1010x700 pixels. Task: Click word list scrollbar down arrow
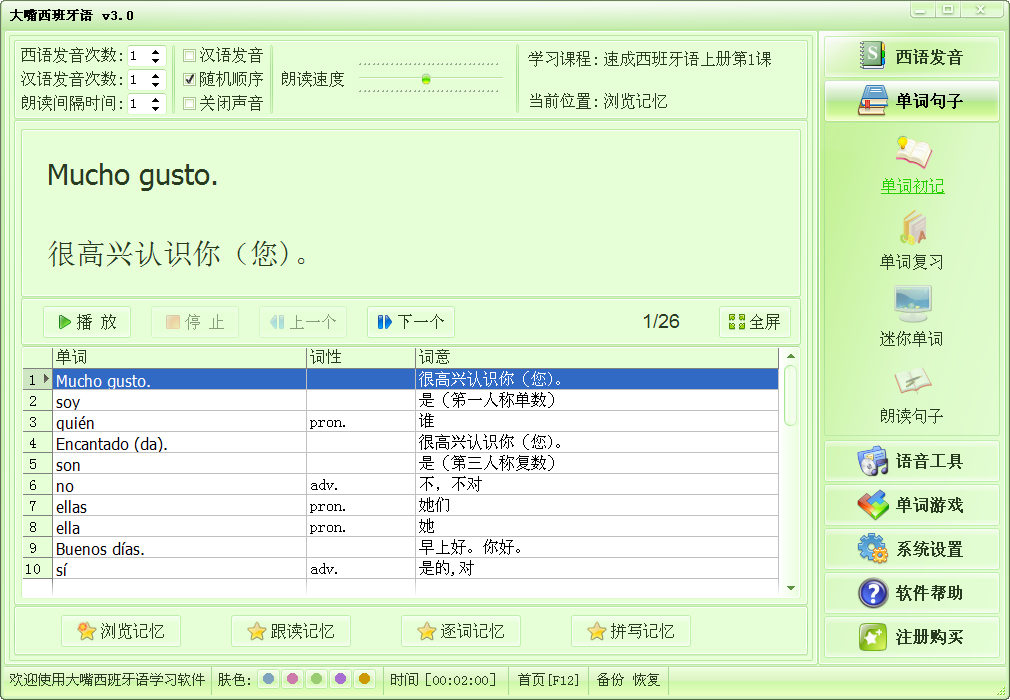790,588
